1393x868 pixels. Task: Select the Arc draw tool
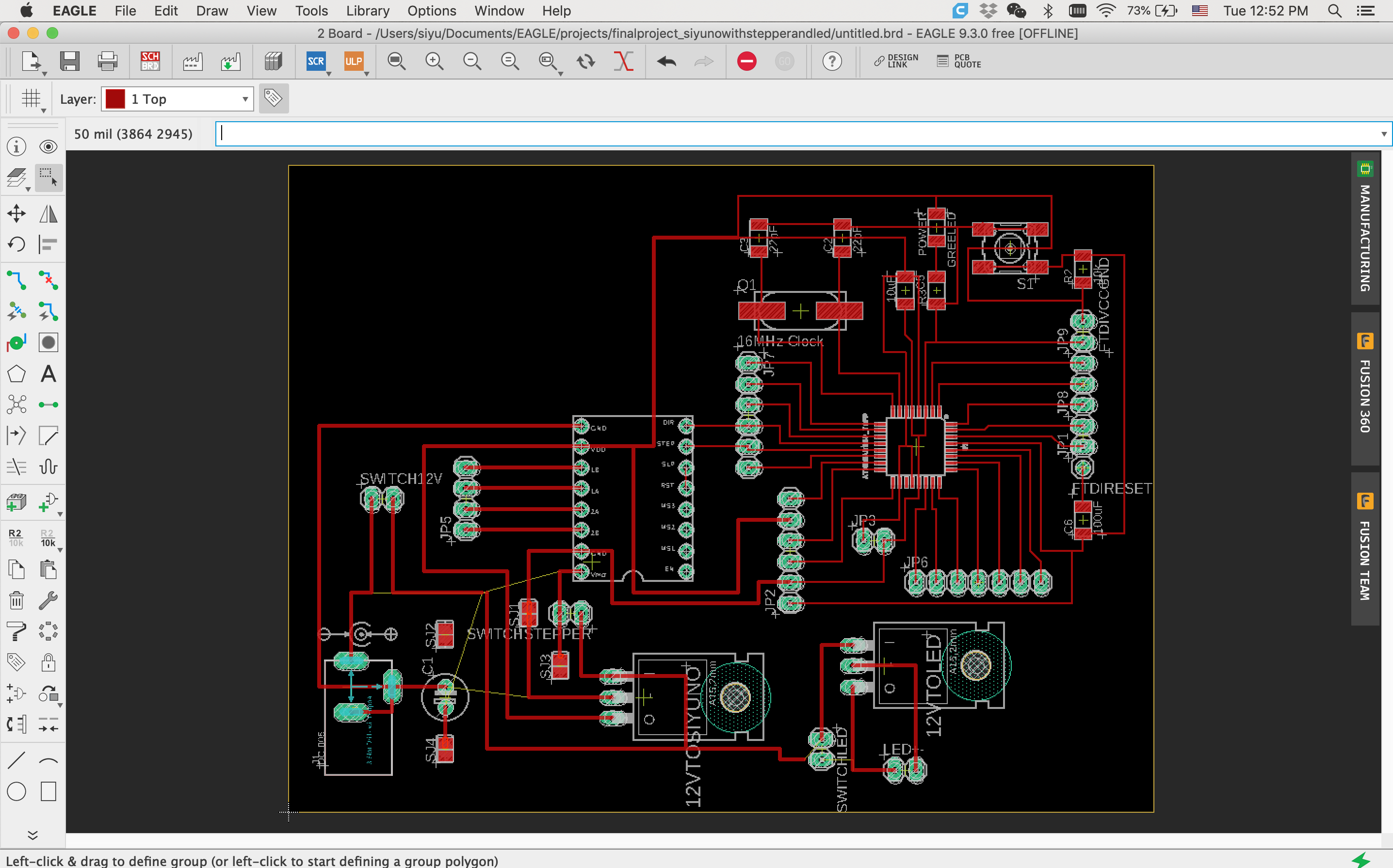48,761
